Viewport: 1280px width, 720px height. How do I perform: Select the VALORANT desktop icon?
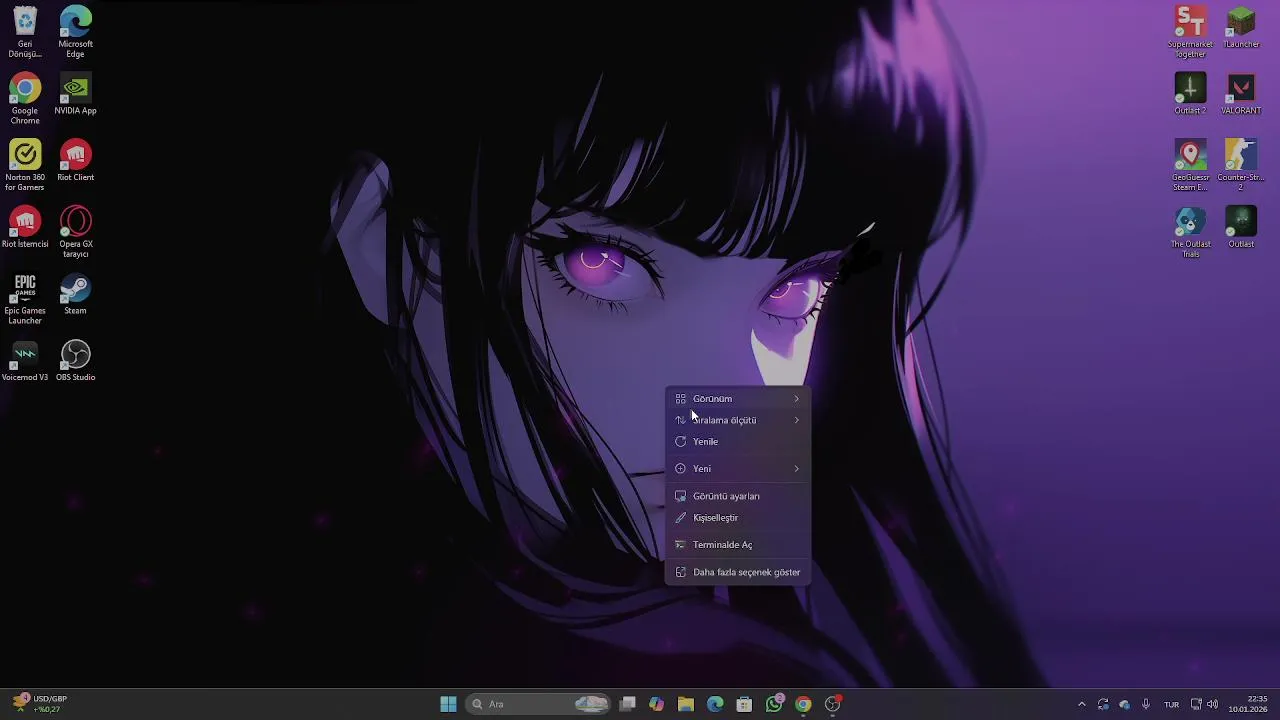click(1241, 94)
